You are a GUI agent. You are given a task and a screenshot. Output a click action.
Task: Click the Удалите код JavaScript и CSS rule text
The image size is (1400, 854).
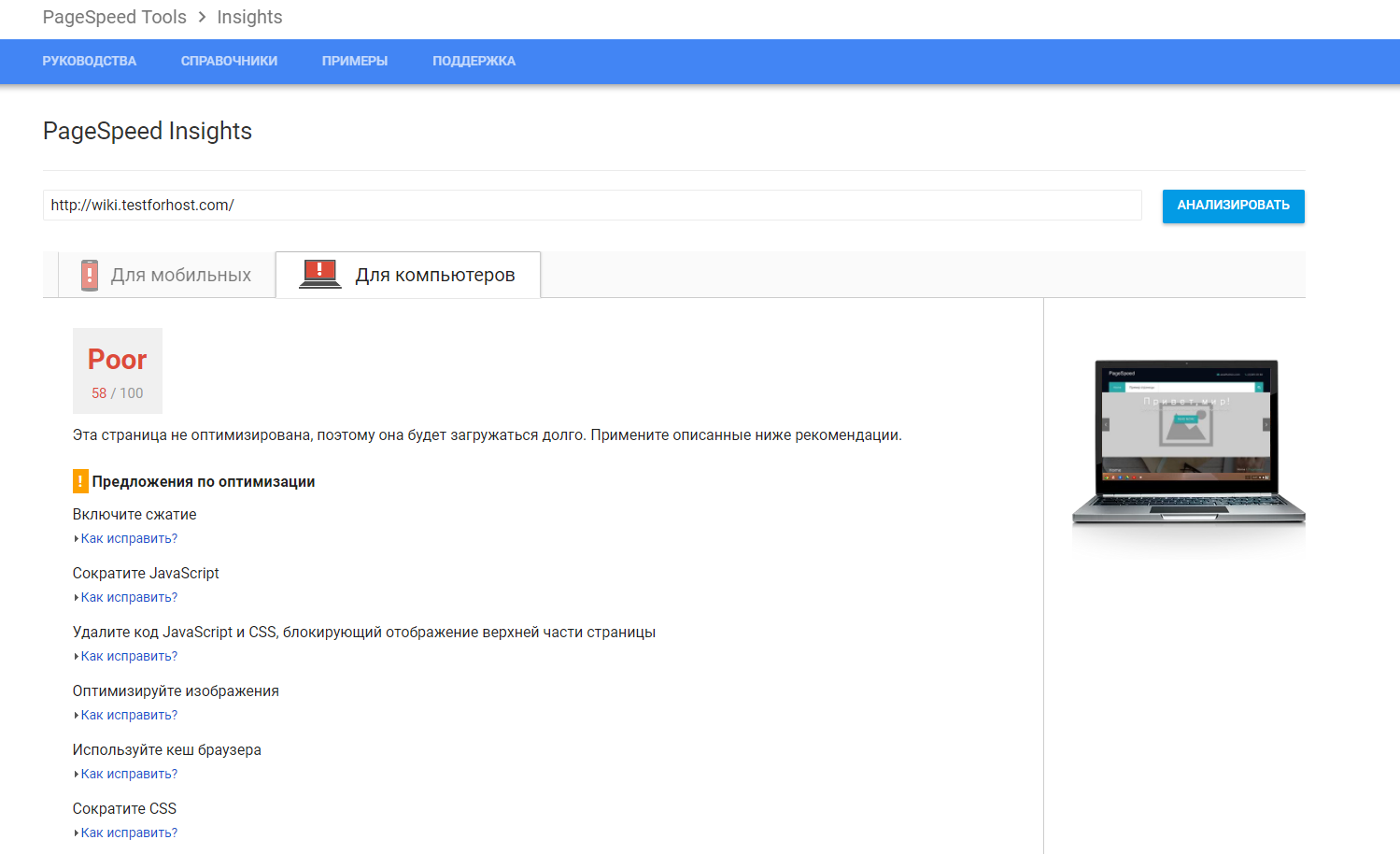point(364,633)
